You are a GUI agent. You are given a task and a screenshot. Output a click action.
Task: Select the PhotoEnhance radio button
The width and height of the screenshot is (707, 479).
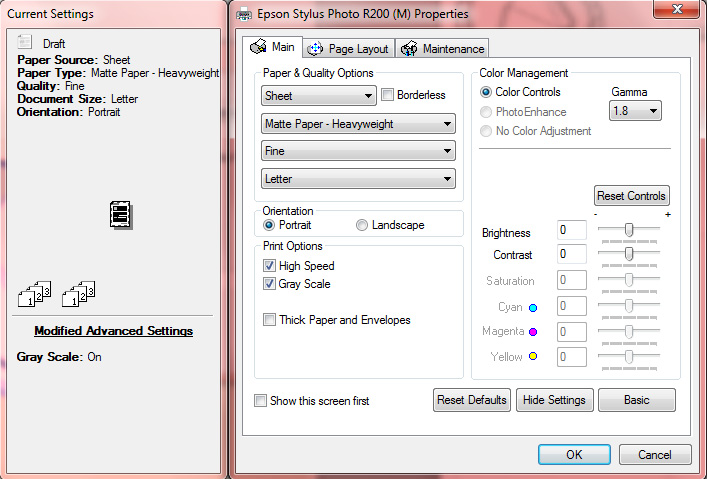[486, 112]
